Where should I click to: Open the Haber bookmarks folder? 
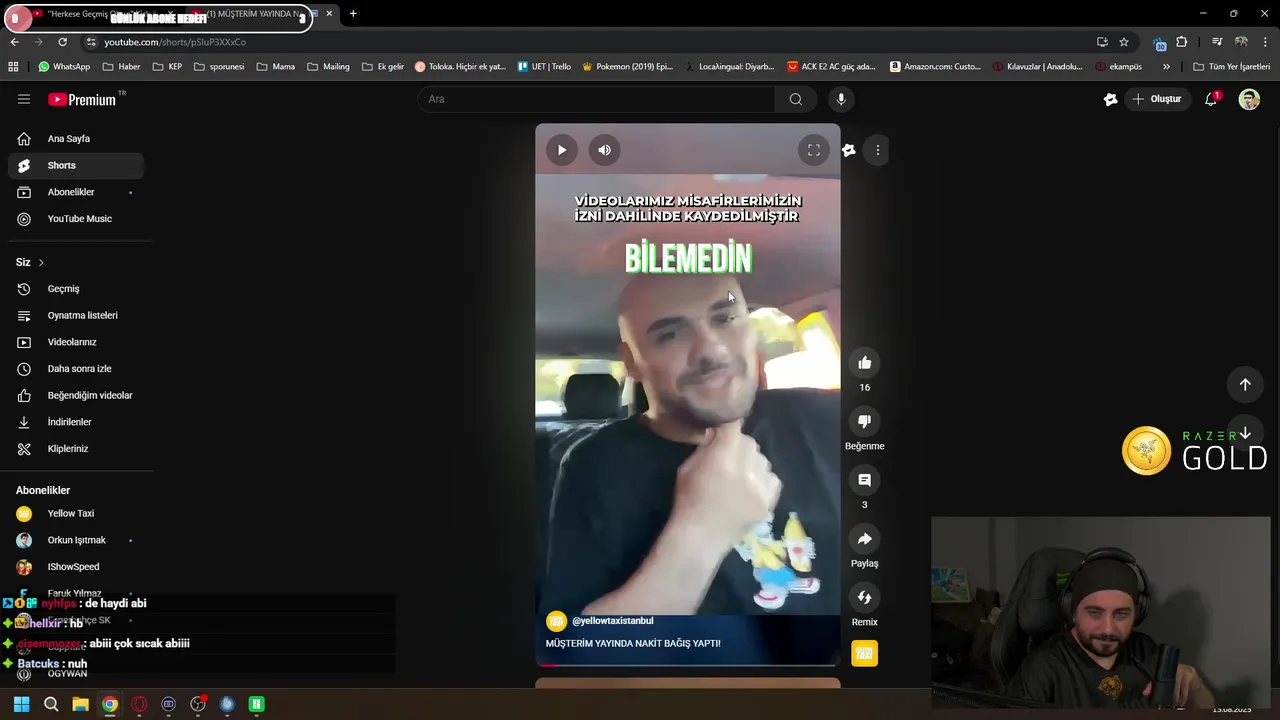tap(121, 67)
